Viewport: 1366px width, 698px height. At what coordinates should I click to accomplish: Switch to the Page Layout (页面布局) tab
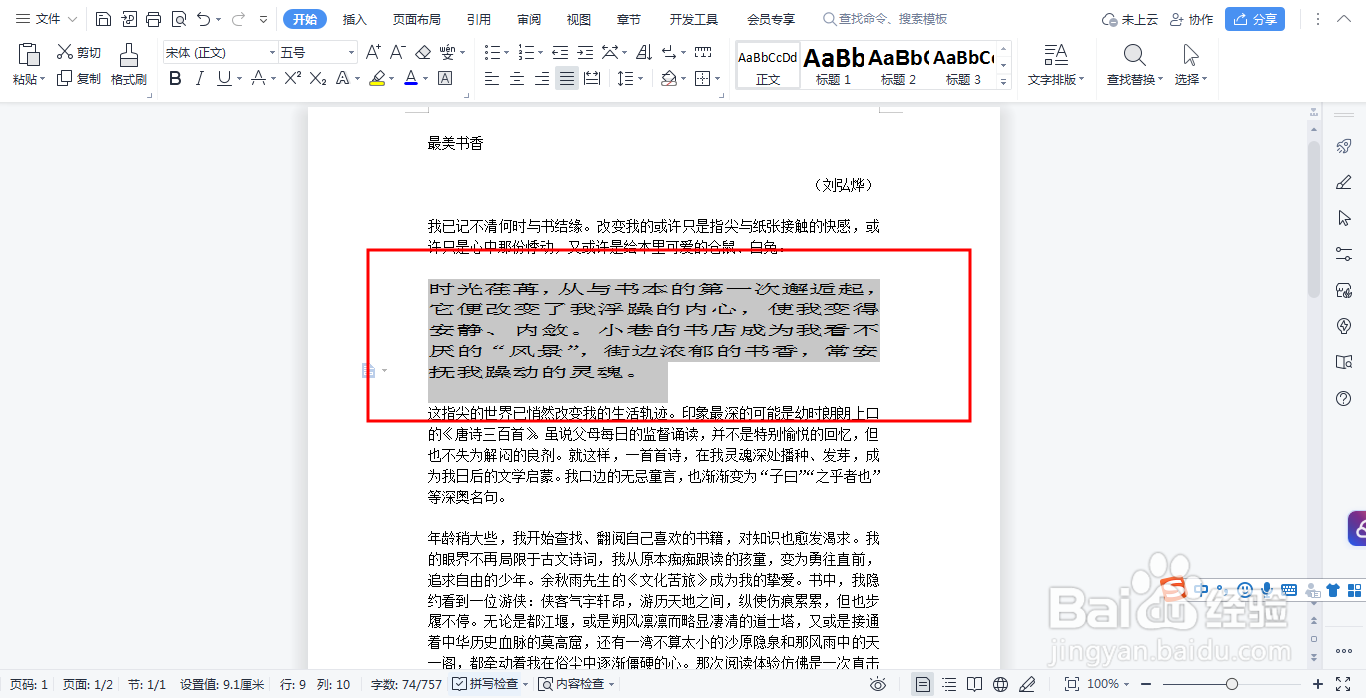point(417,19)
